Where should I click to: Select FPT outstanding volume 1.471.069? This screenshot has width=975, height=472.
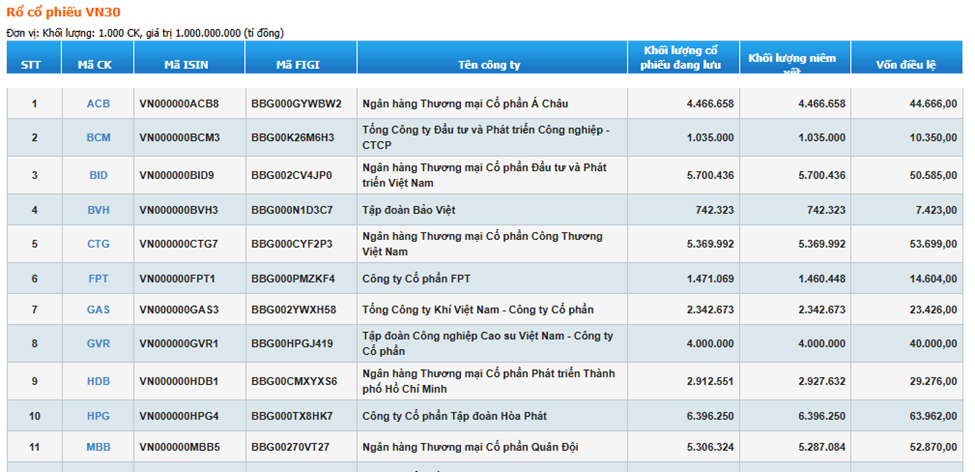point(710,279)
